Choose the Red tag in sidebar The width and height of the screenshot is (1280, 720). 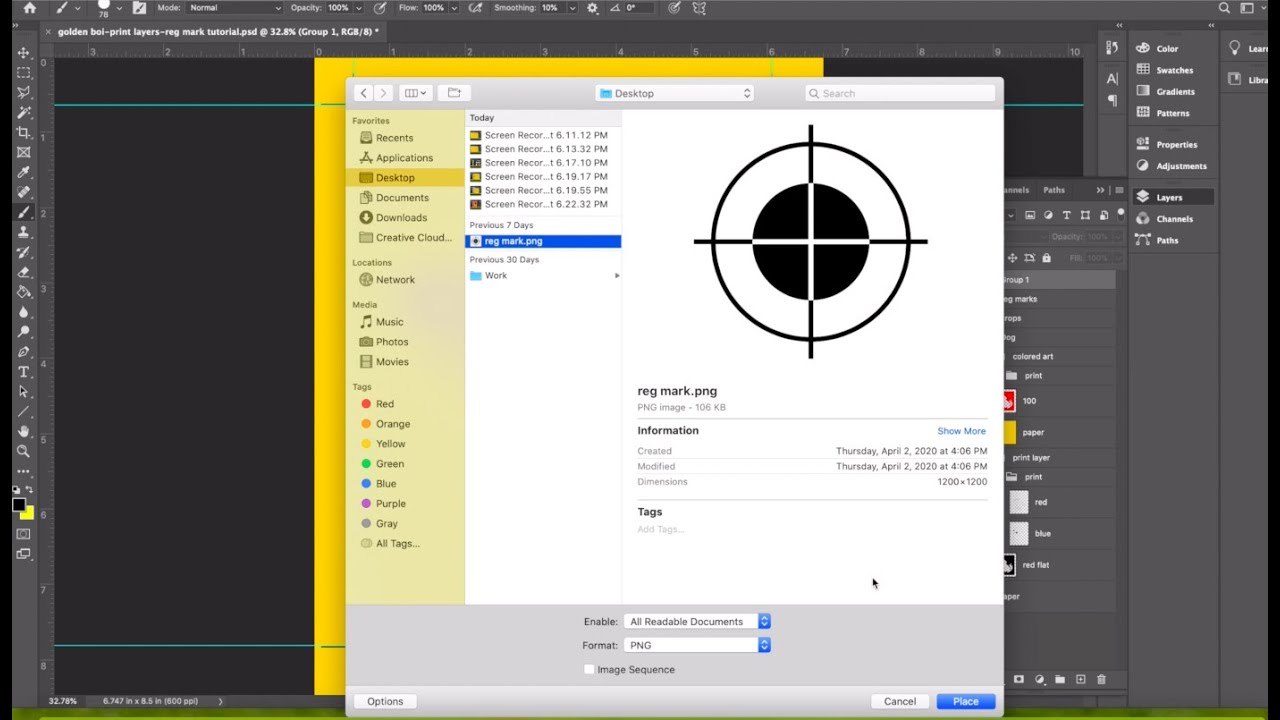[385, 404]
